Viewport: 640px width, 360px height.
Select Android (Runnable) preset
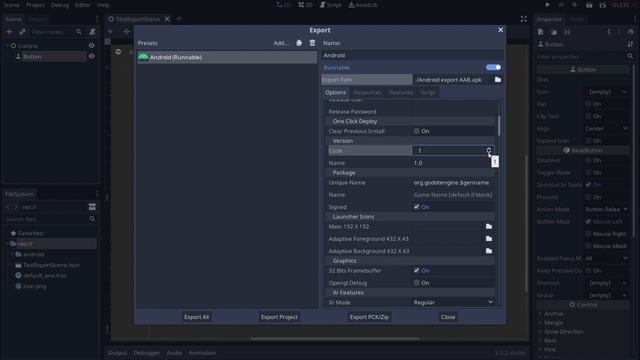tap(227, 57)
